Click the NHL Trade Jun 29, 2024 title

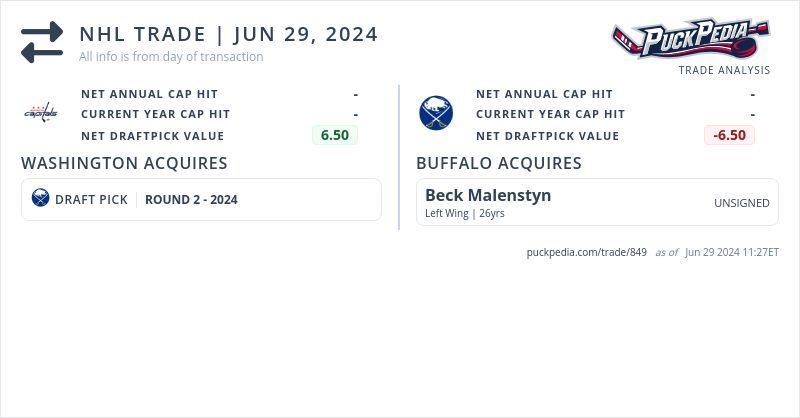coord(228,34)
